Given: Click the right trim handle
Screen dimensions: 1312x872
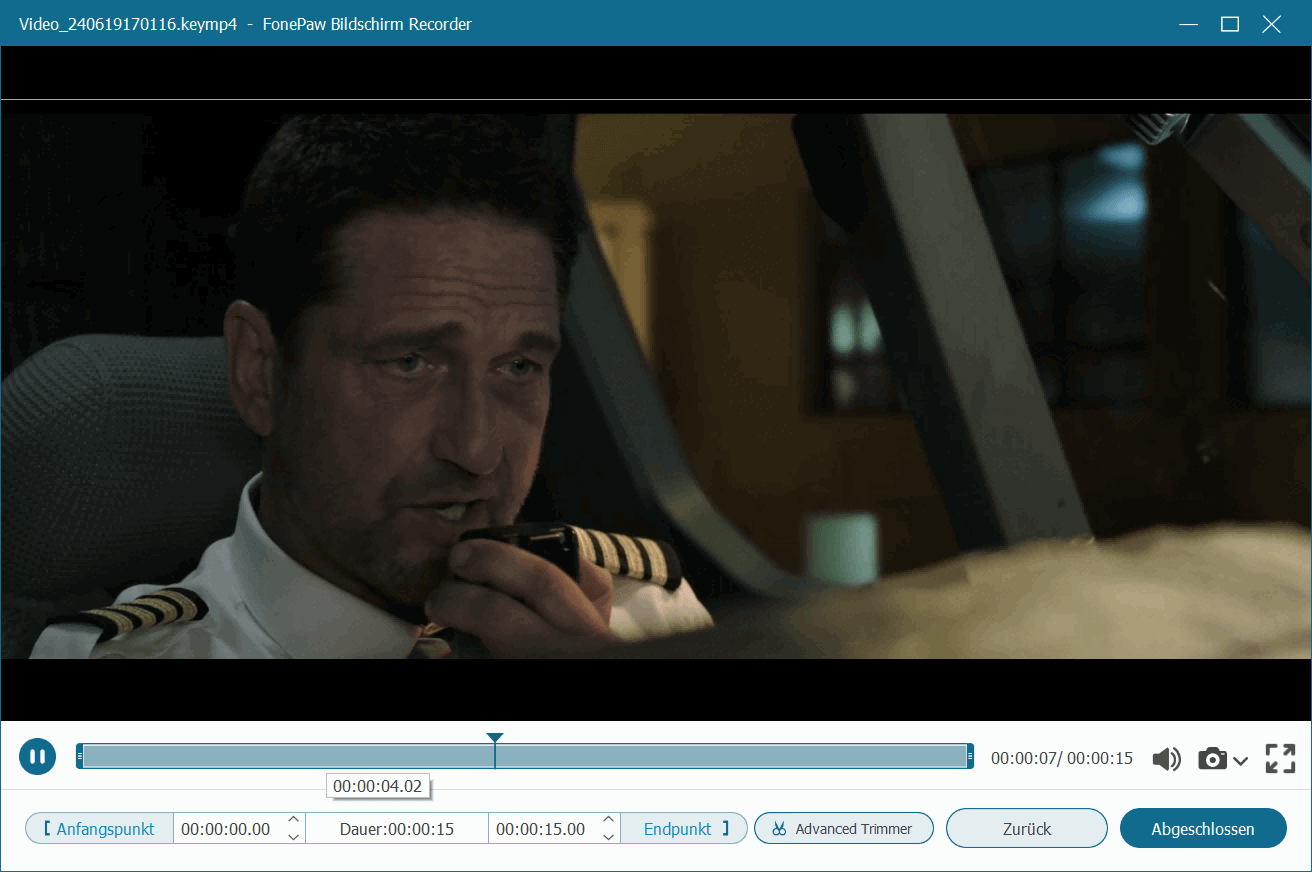Looking at the screenshot, I should [x=970, y=757].
